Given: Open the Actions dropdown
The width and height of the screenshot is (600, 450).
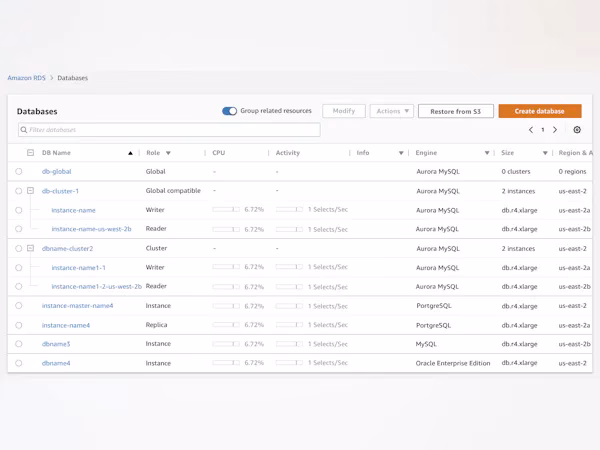Looking at the screenshot, I should tap(391, 111).
